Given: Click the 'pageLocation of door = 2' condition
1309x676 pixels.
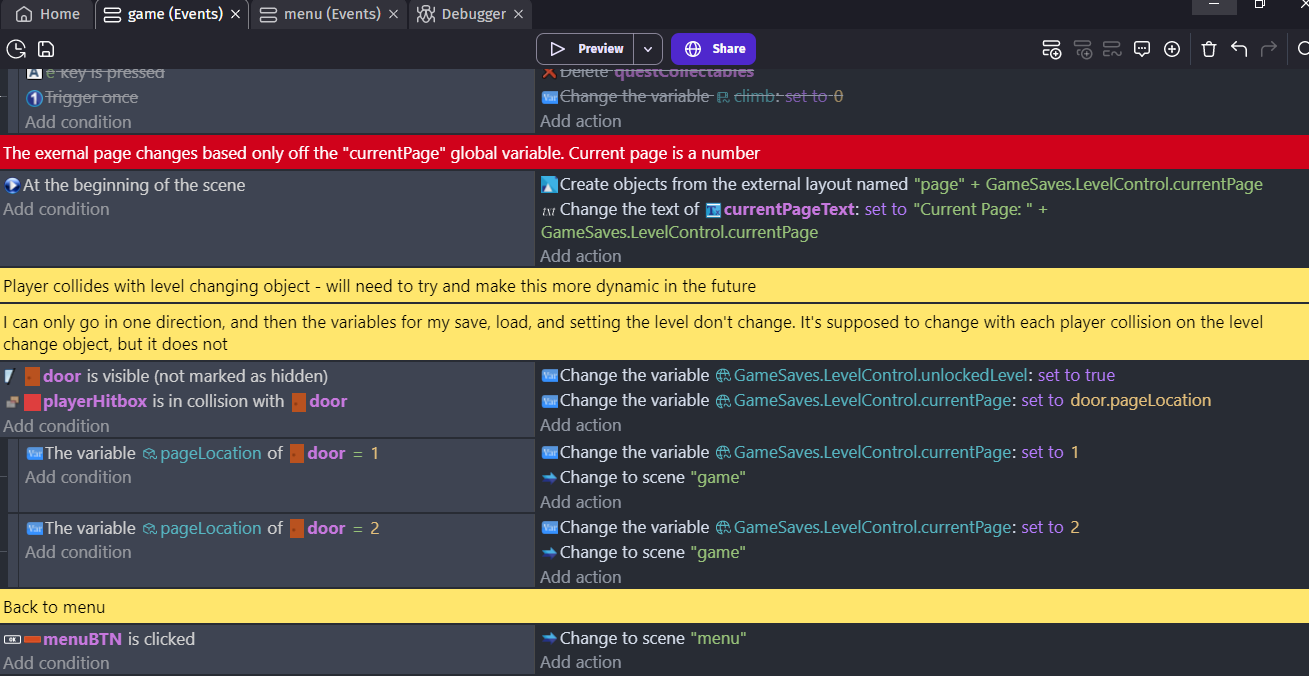Looking at the screenshot, I should point(202,528).
